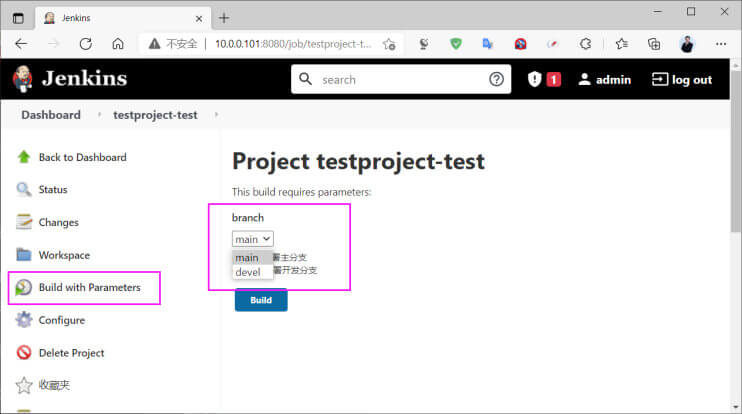Open Back to Dashboard link
Screen dimensions: 742x414
point(82,157)
